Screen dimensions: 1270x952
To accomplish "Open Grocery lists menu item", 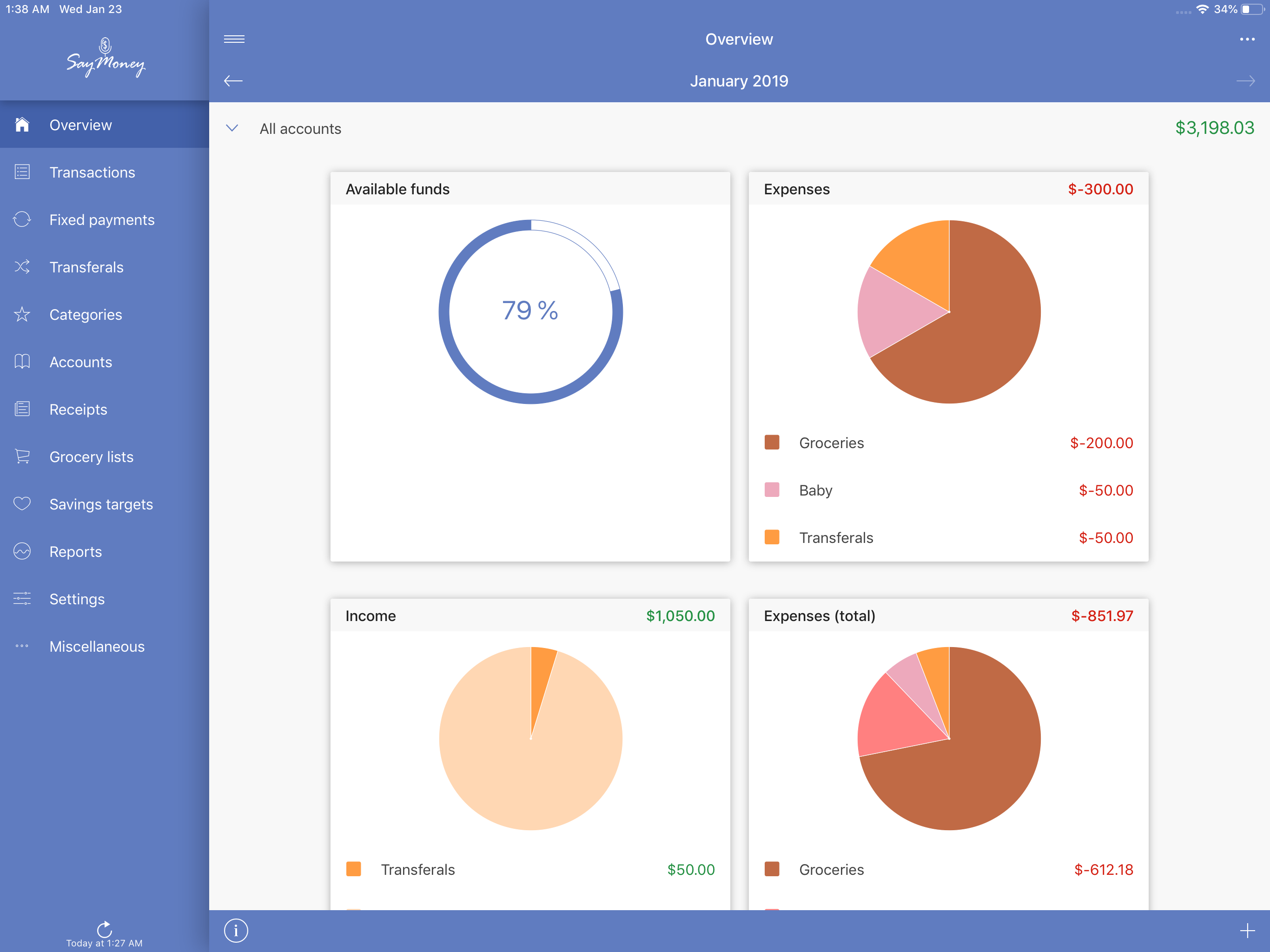I will click(x=105, y=456).
